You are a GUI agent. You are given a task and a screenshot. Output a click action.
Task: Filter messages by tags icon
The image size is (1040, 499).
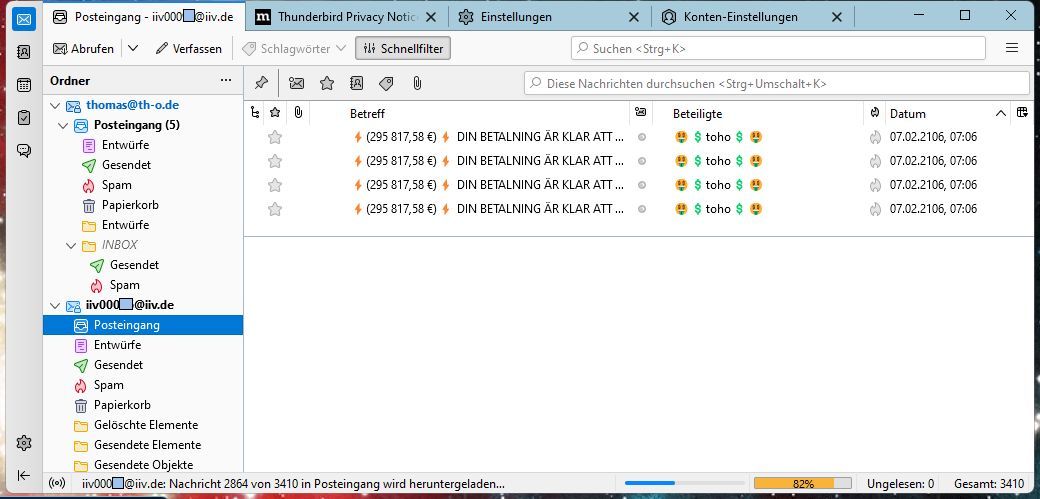[x=386, y=83]
